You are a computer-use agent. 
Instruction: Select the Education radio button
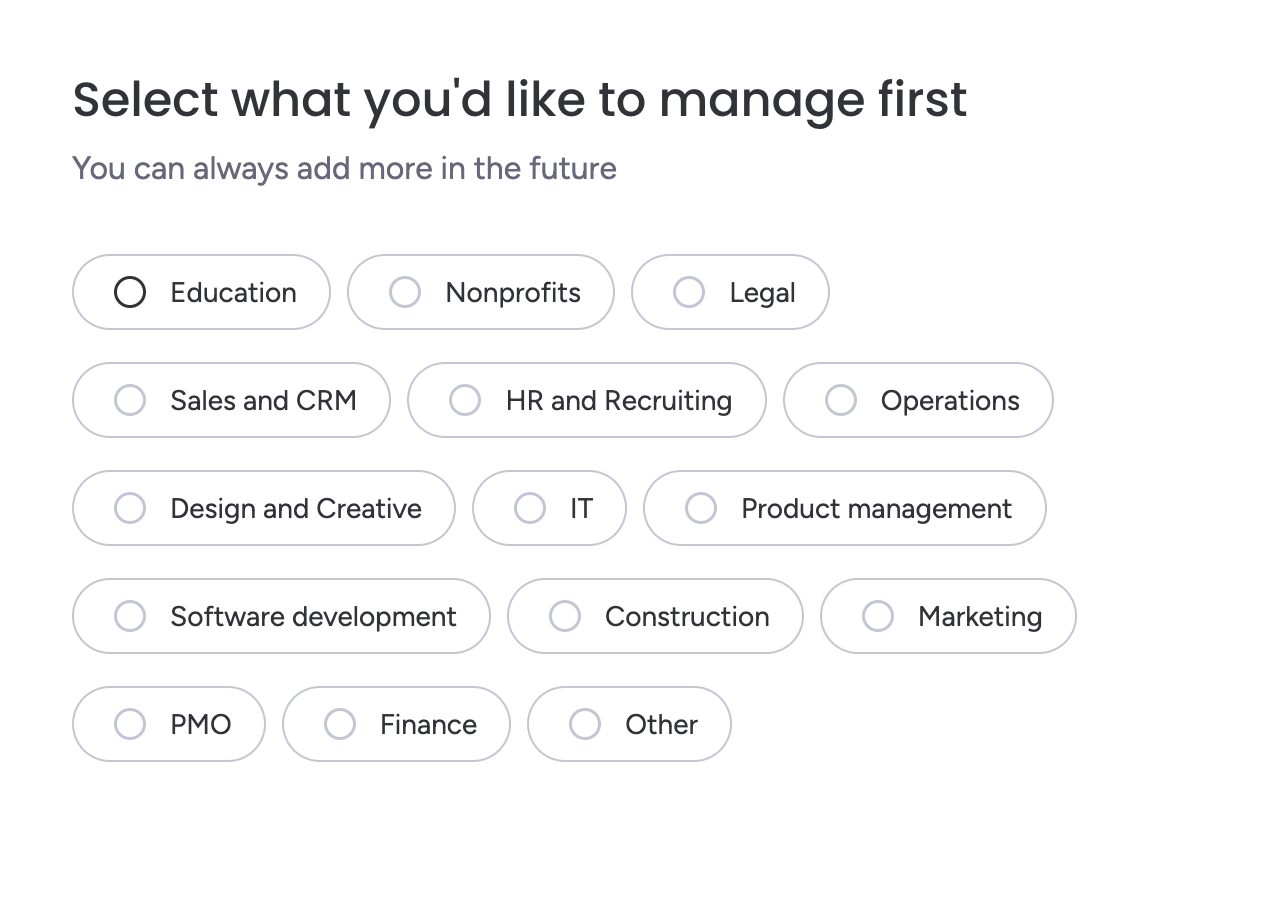pyautogui.click(x=130, y=292)
